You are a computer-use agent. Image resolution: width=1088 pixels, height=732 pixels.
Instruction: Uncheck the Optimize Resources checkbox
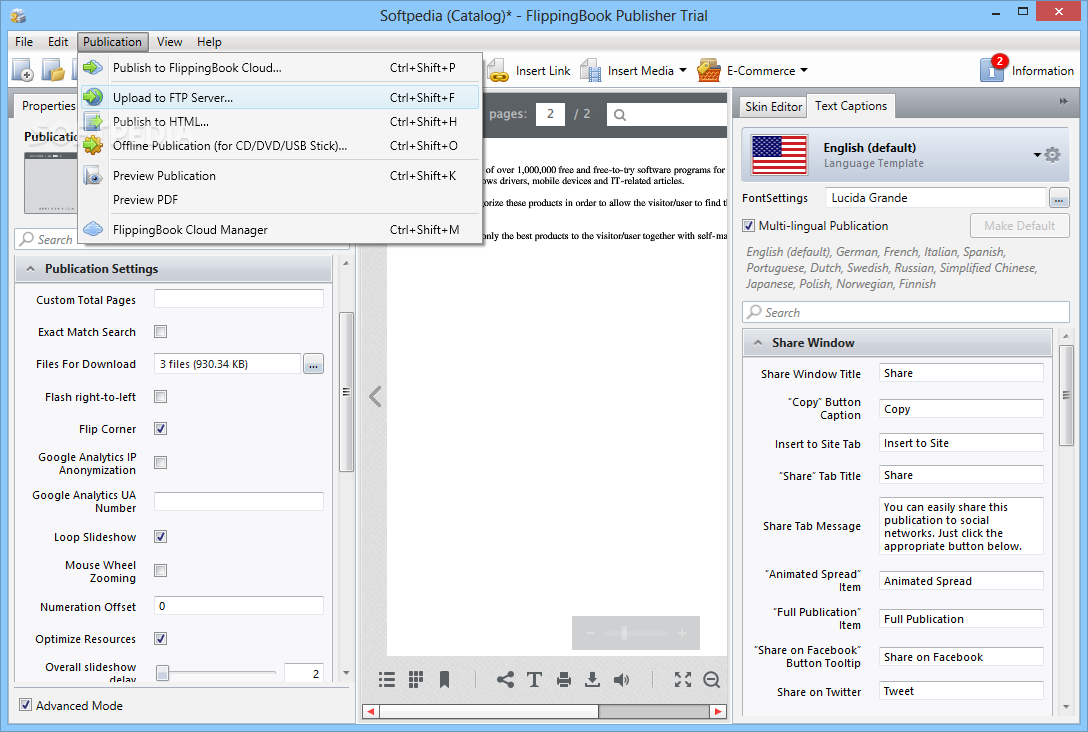(x=160, y=638)
